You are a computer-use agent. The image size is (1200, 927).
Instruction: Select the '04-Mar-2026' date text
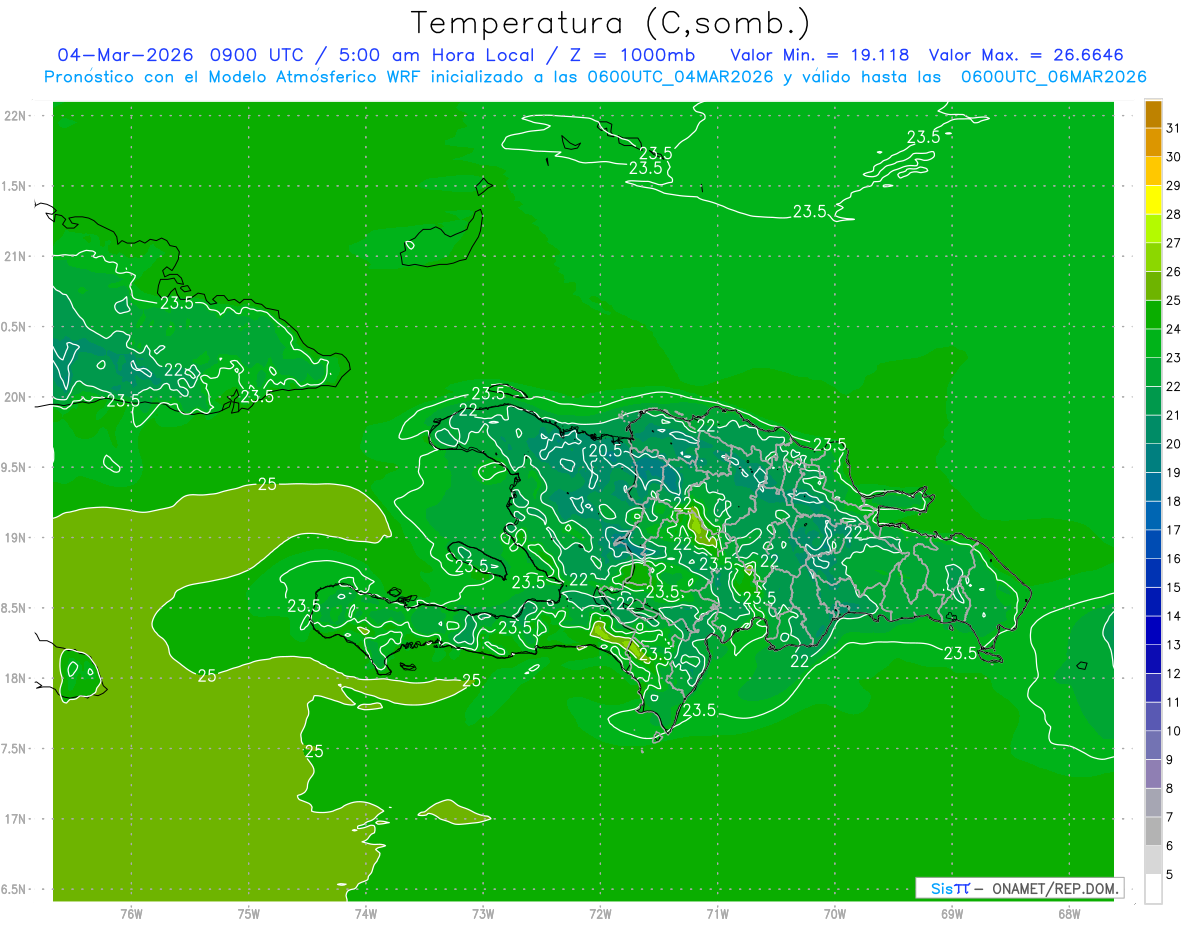coord(125,54)
